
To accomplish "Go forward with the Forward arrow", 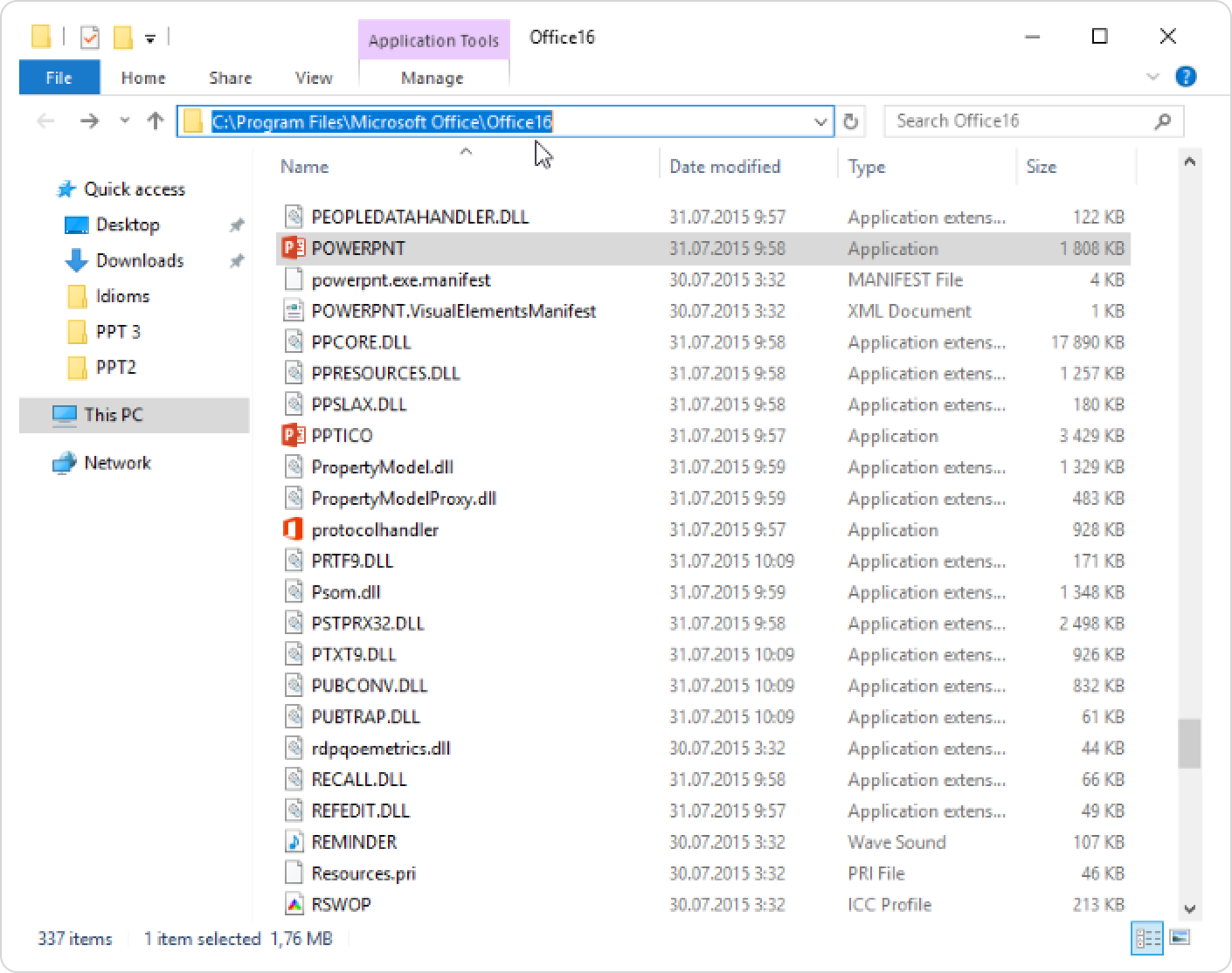I will point(88,121).
